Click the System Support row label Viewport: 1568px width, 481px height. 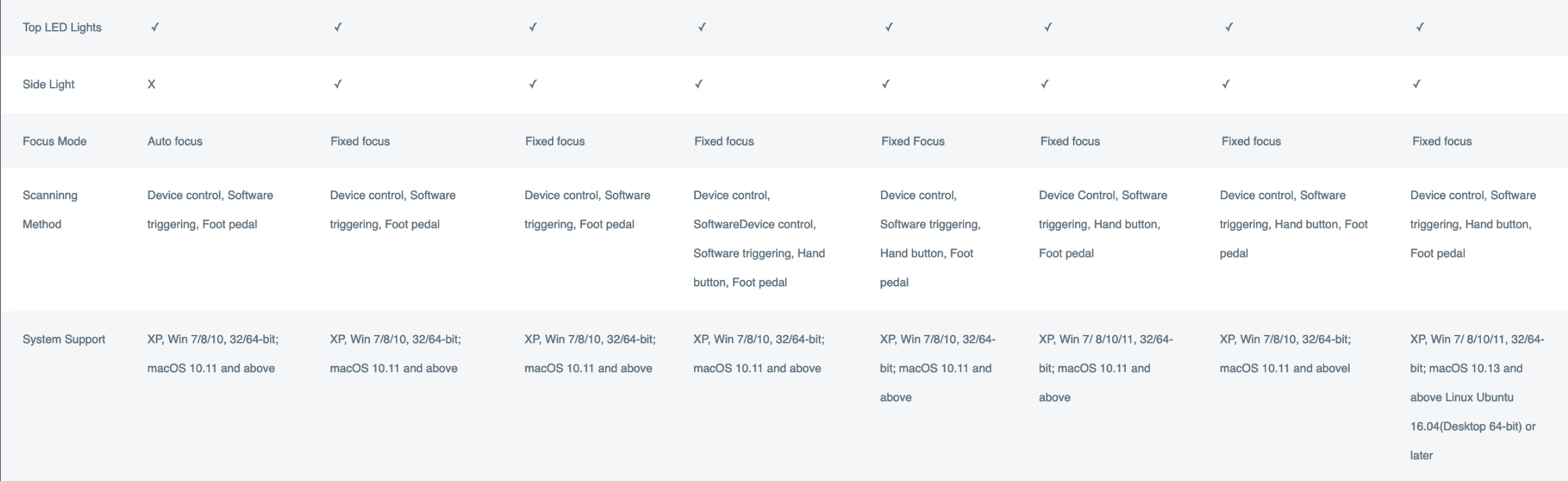[x=64, y=339]
